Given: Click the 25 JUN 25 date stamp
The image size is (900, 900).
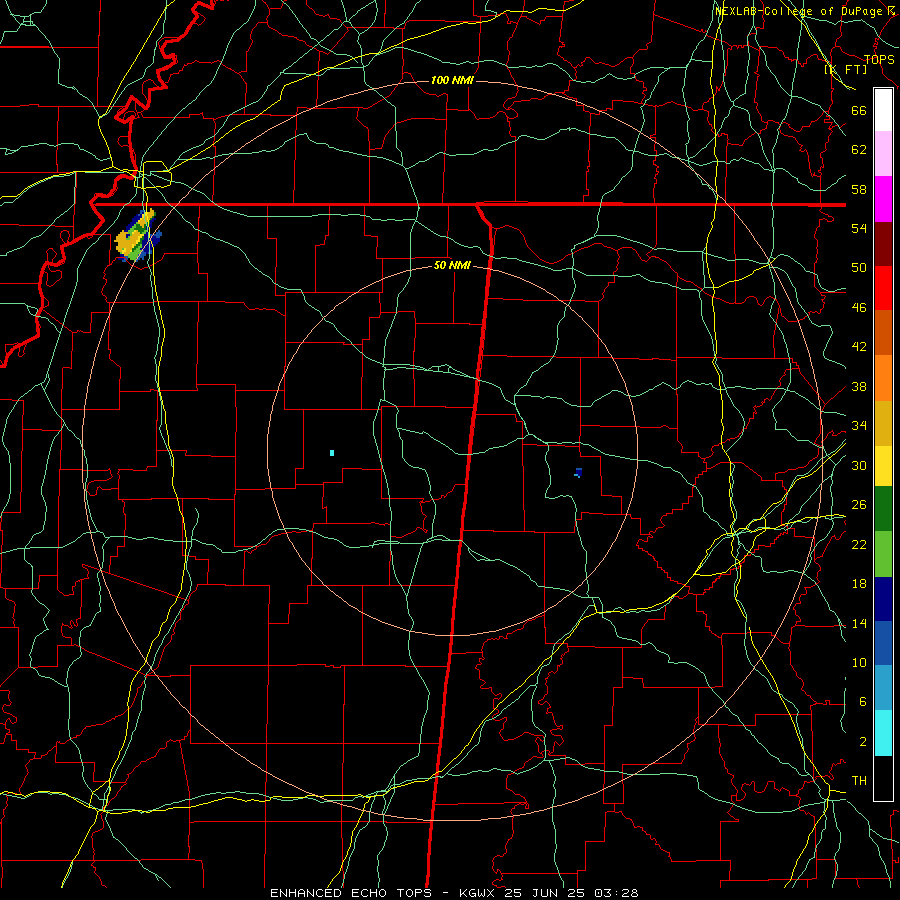Looking at the screenshot, I should pyautogui.click(x=546, y=893).
